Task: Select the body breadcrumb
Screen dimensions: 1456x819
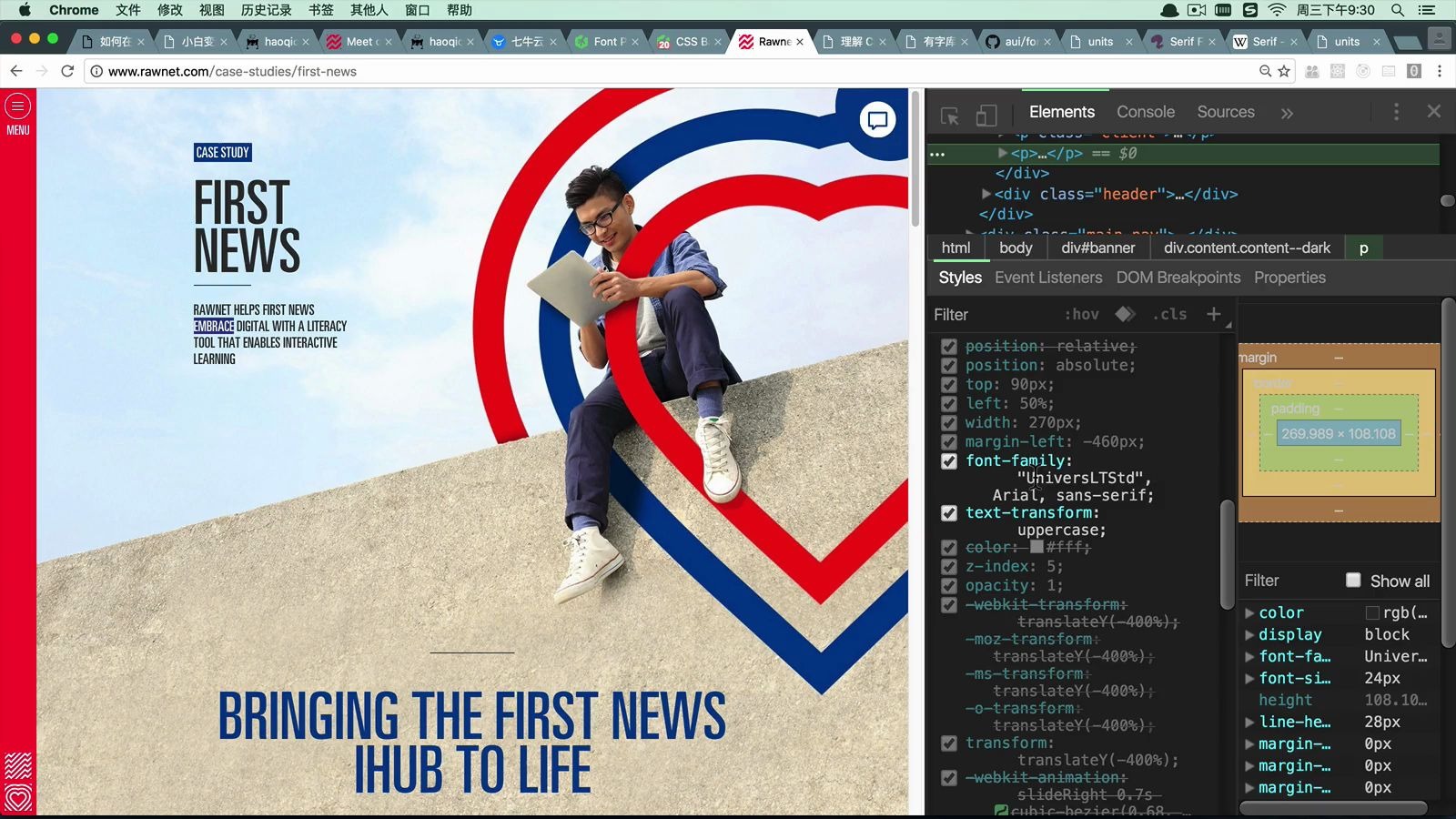Action: click(1016, 248)
